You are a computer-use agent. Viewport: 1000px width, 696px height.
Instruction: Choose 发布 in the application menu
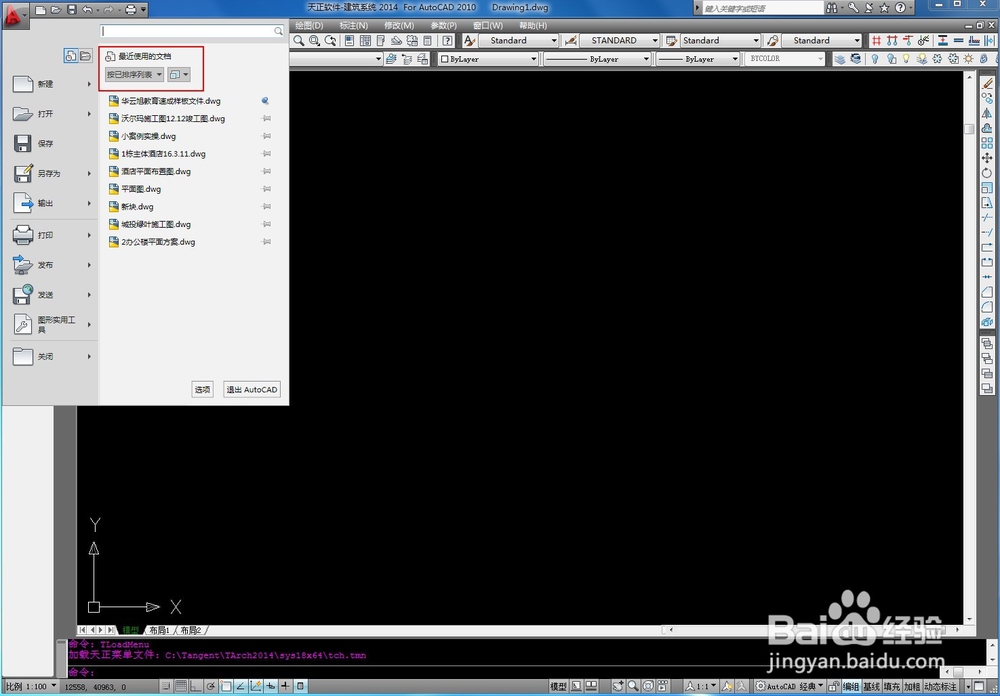pos(51,265)
